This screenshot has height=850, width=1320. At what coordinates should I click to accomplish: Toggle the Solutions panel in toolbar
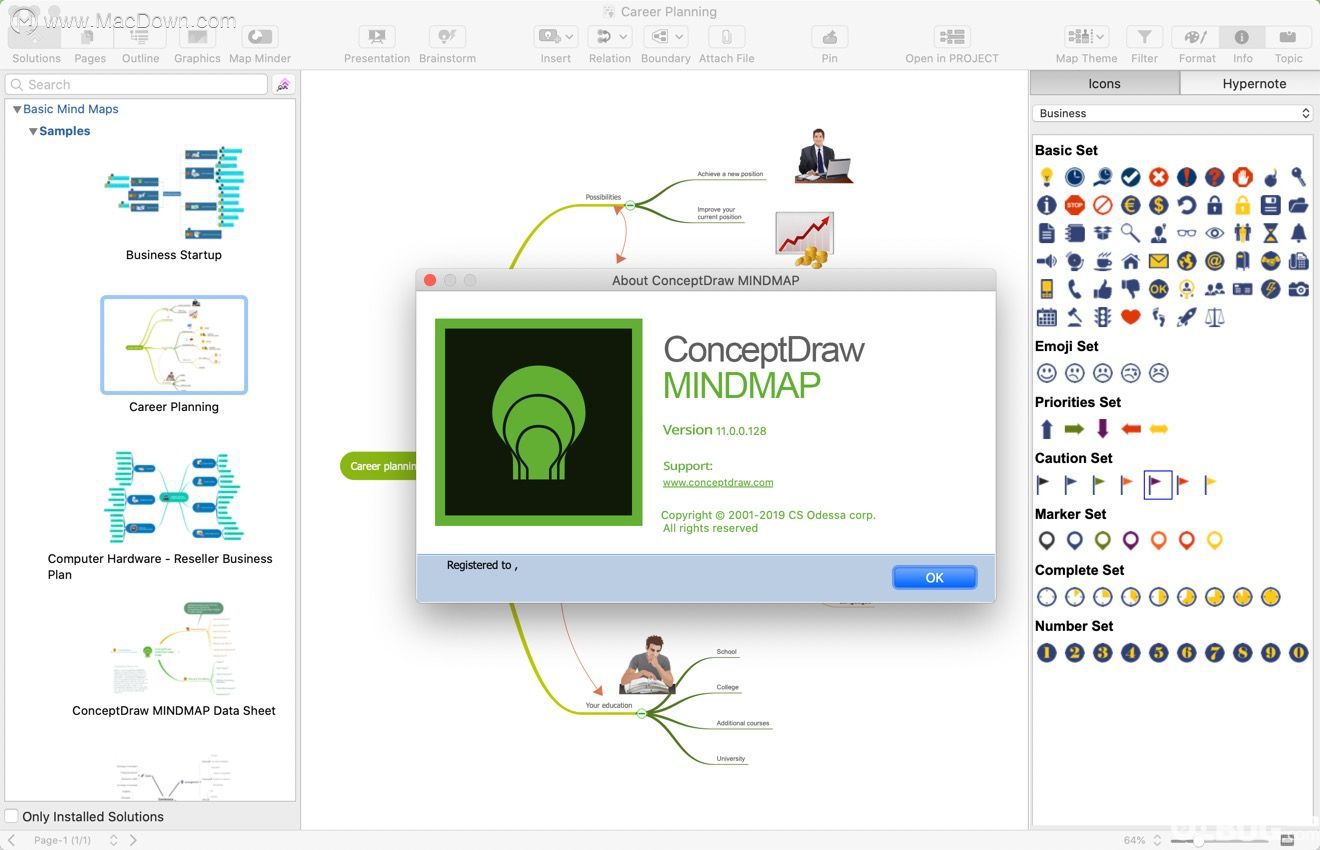point(36,37)
